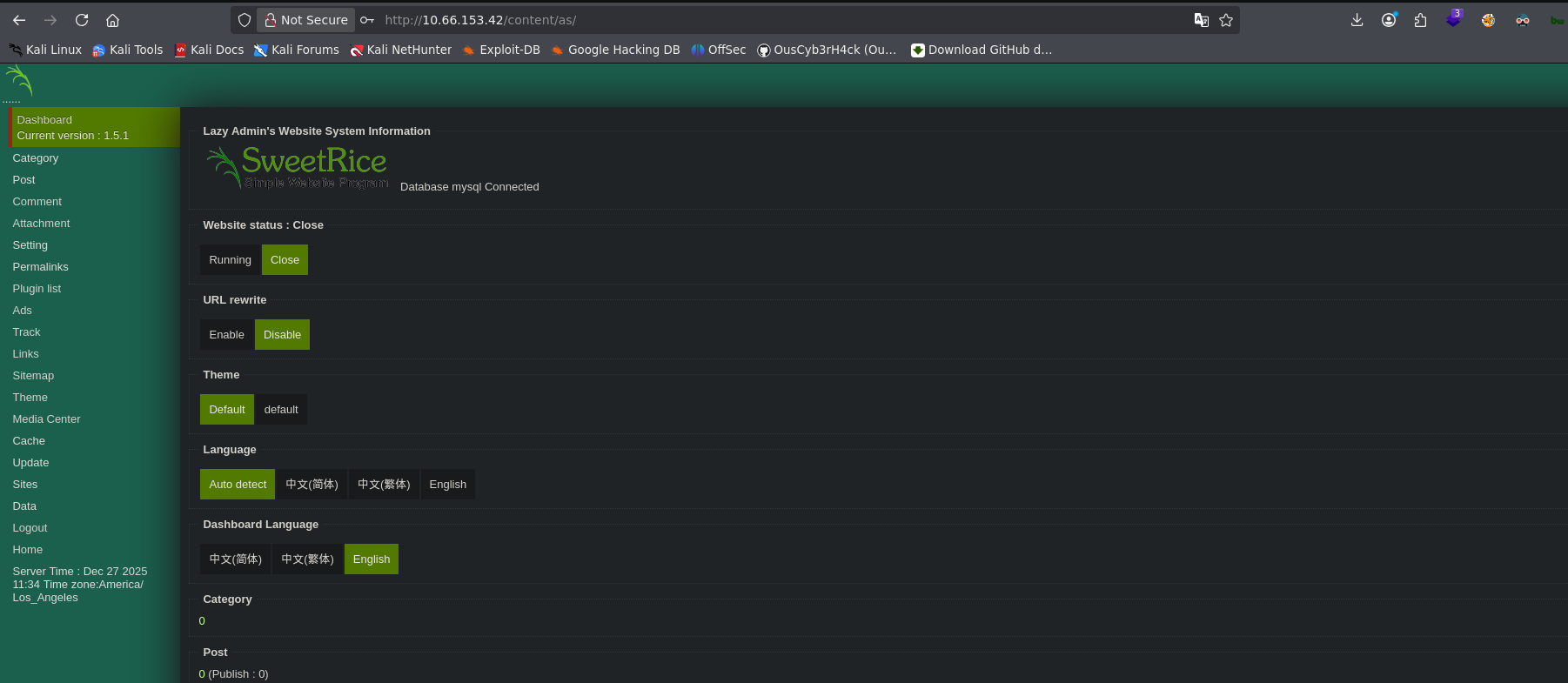
Task: Click the translate page icon
Action: [x=1202, y=20]
